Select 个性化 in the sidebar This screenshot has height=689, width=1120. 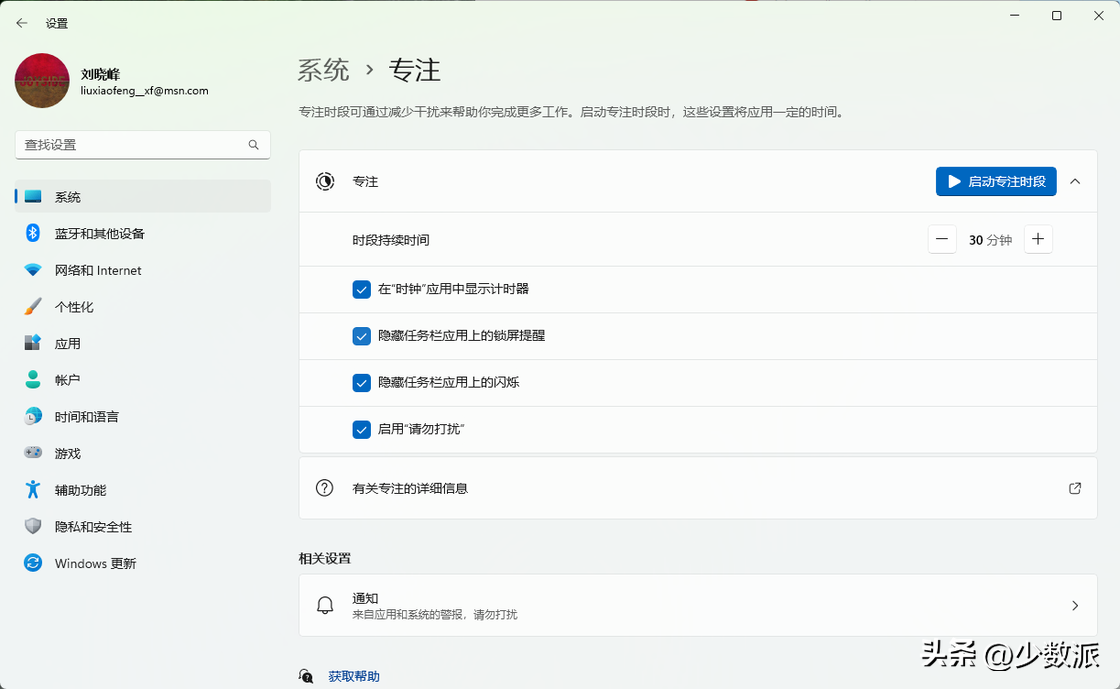(x=74, y=307)
